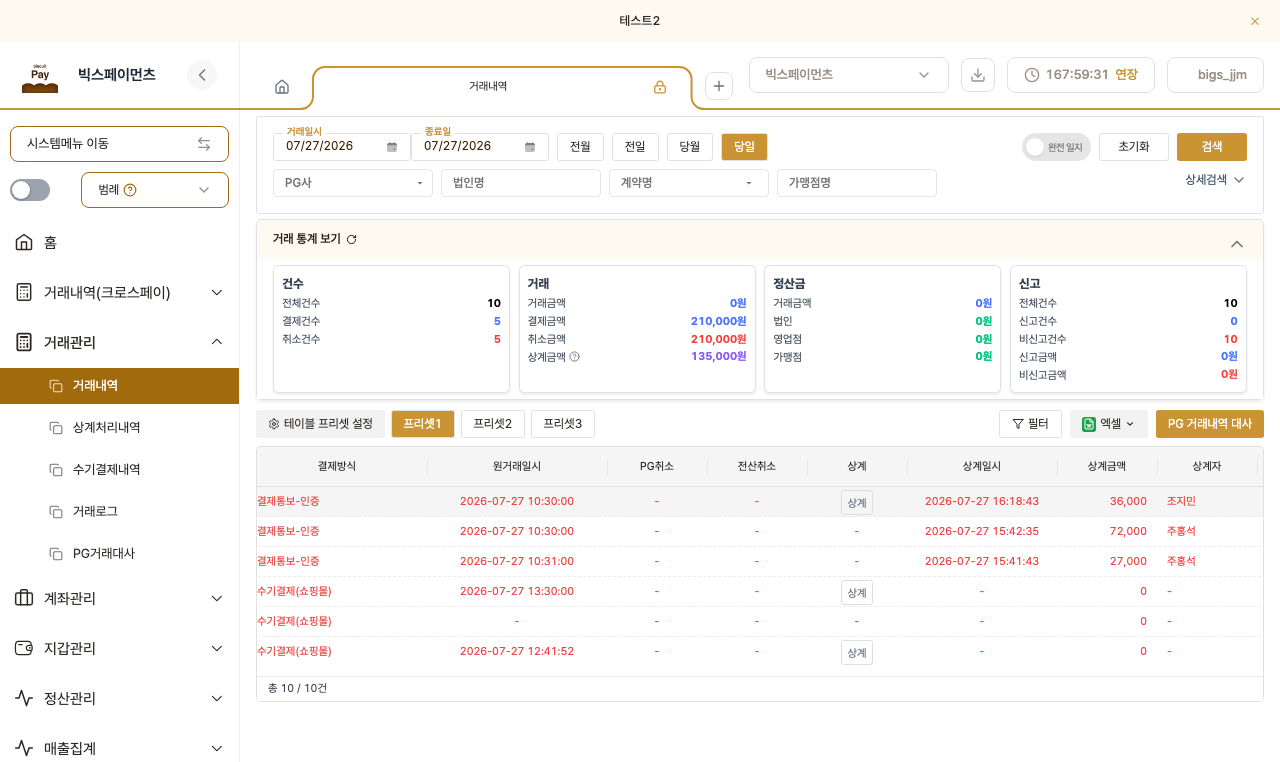Open the 빅스페이먼츠 company dropdown
The height and width of the screenshot is (762, 1280).
[849, 75]
